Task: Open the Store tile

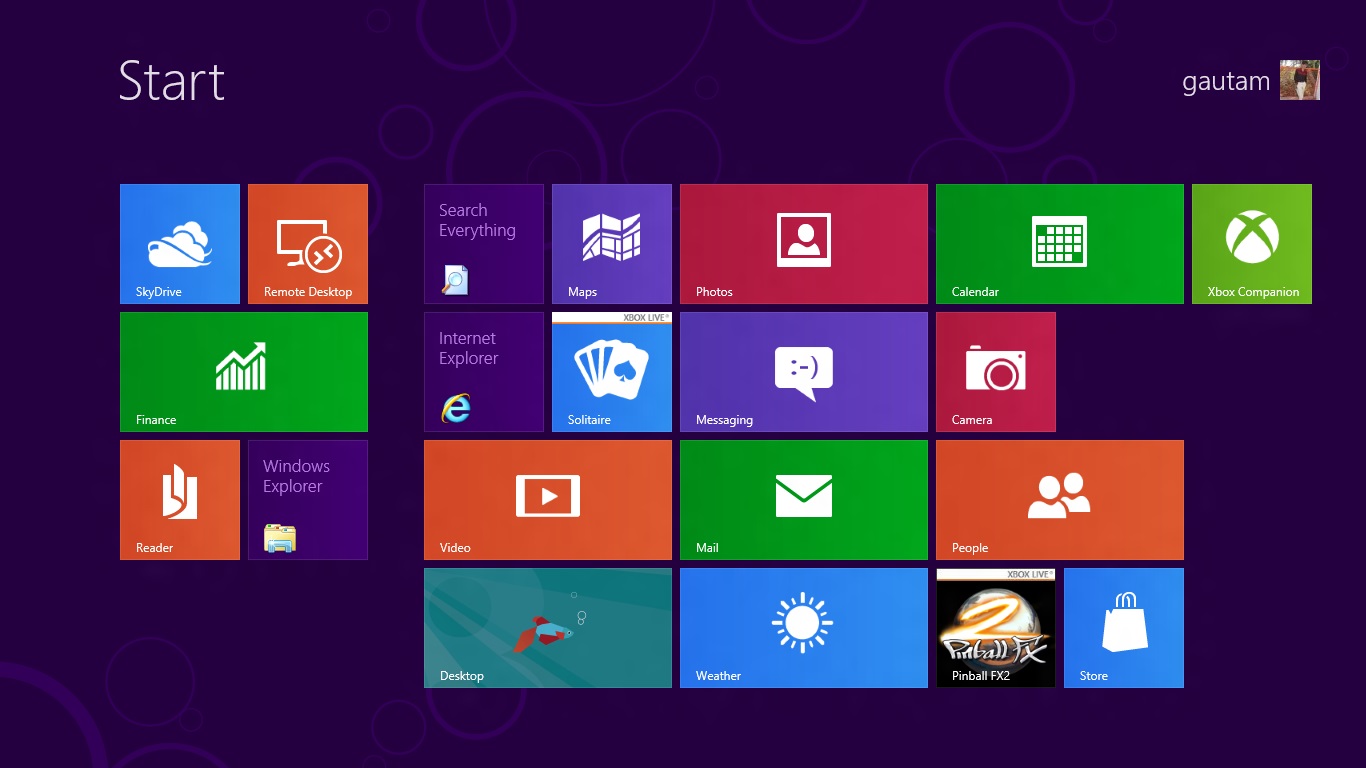Action: [1124, 628]
